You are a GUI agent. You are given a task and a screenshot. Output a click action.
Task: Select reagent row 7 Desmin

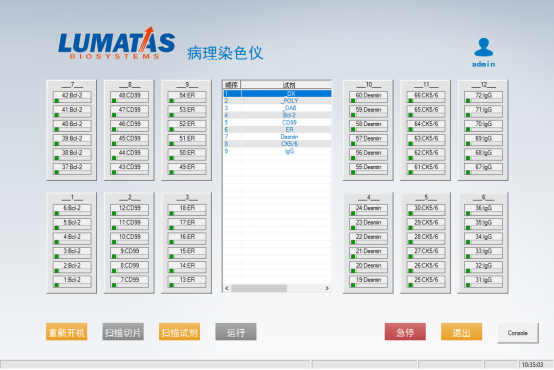click(x=277, y=136)
